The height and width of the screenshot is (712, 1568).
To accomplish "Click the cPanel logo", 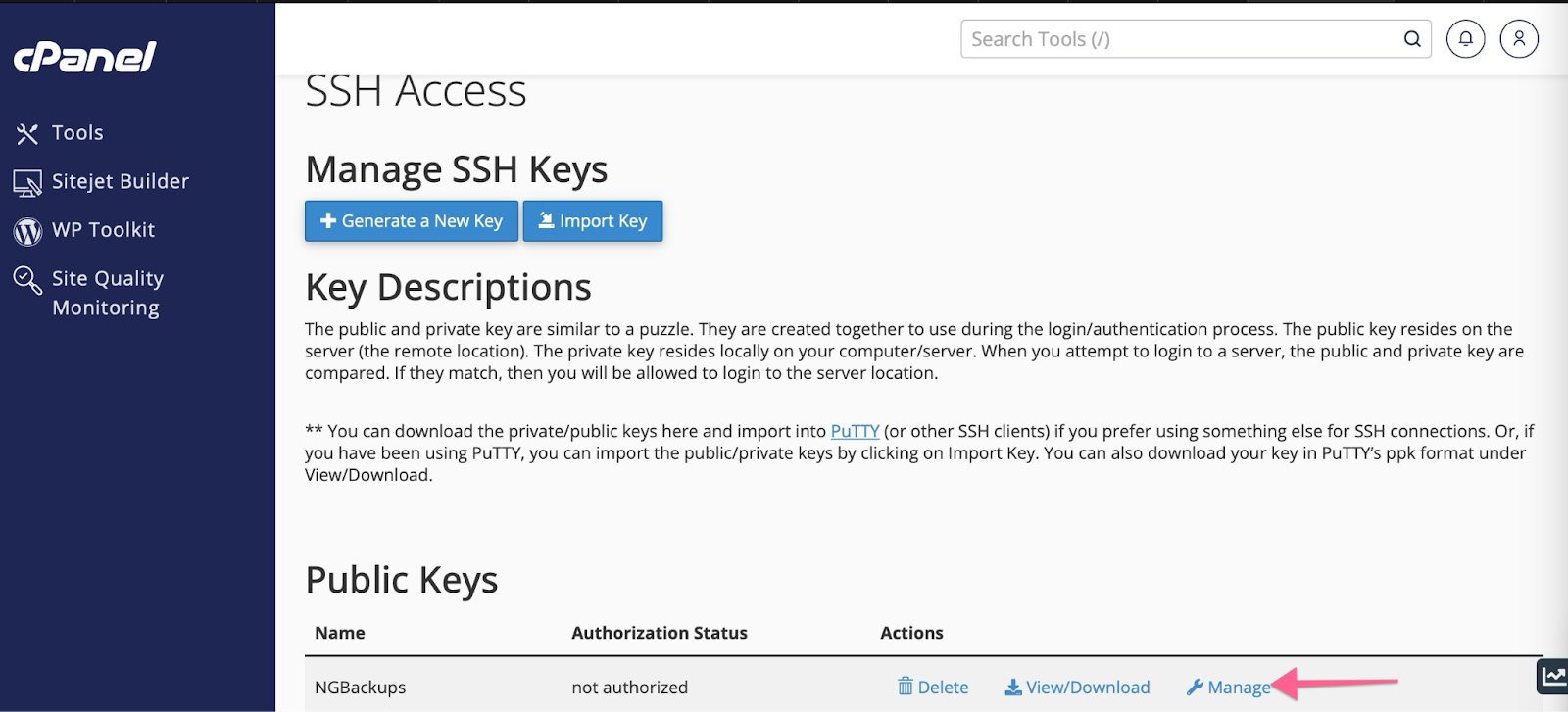I will click(x=84, y=57).
